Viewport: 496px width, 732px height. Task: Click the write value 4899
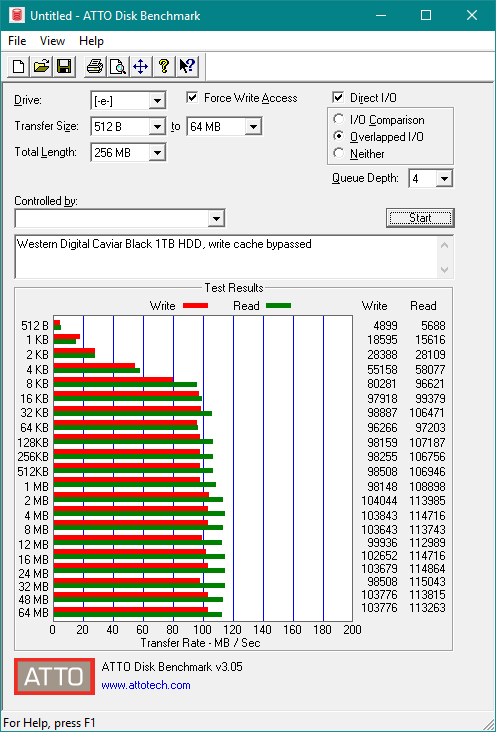point(385,325)
